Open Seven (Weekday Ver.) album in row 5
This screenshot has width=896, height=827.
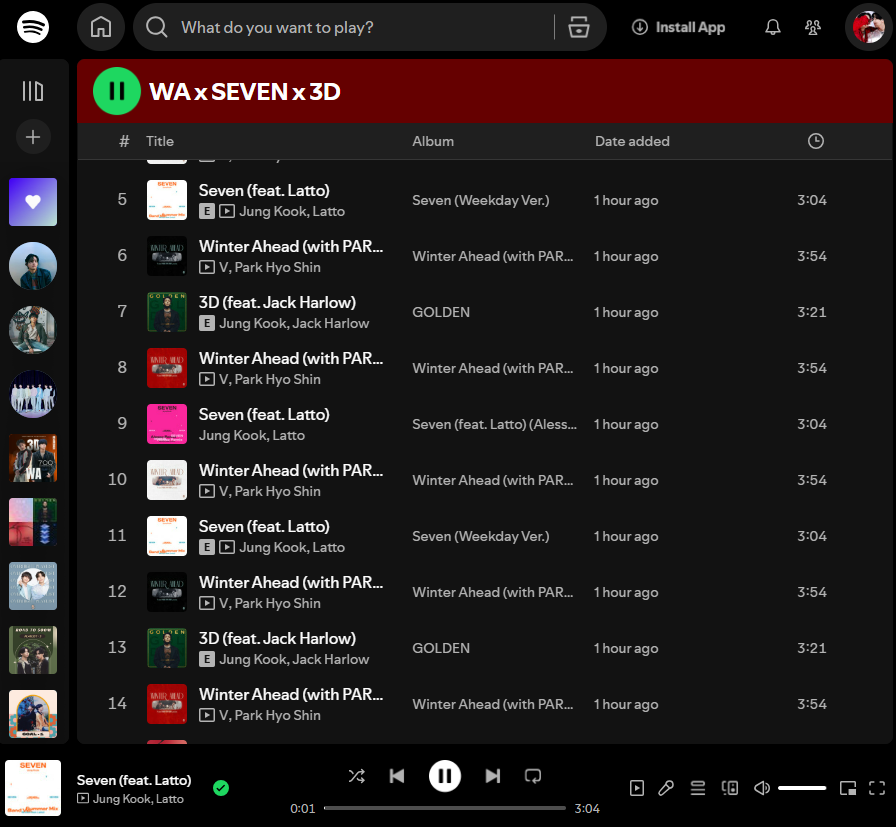click(481, 200)
